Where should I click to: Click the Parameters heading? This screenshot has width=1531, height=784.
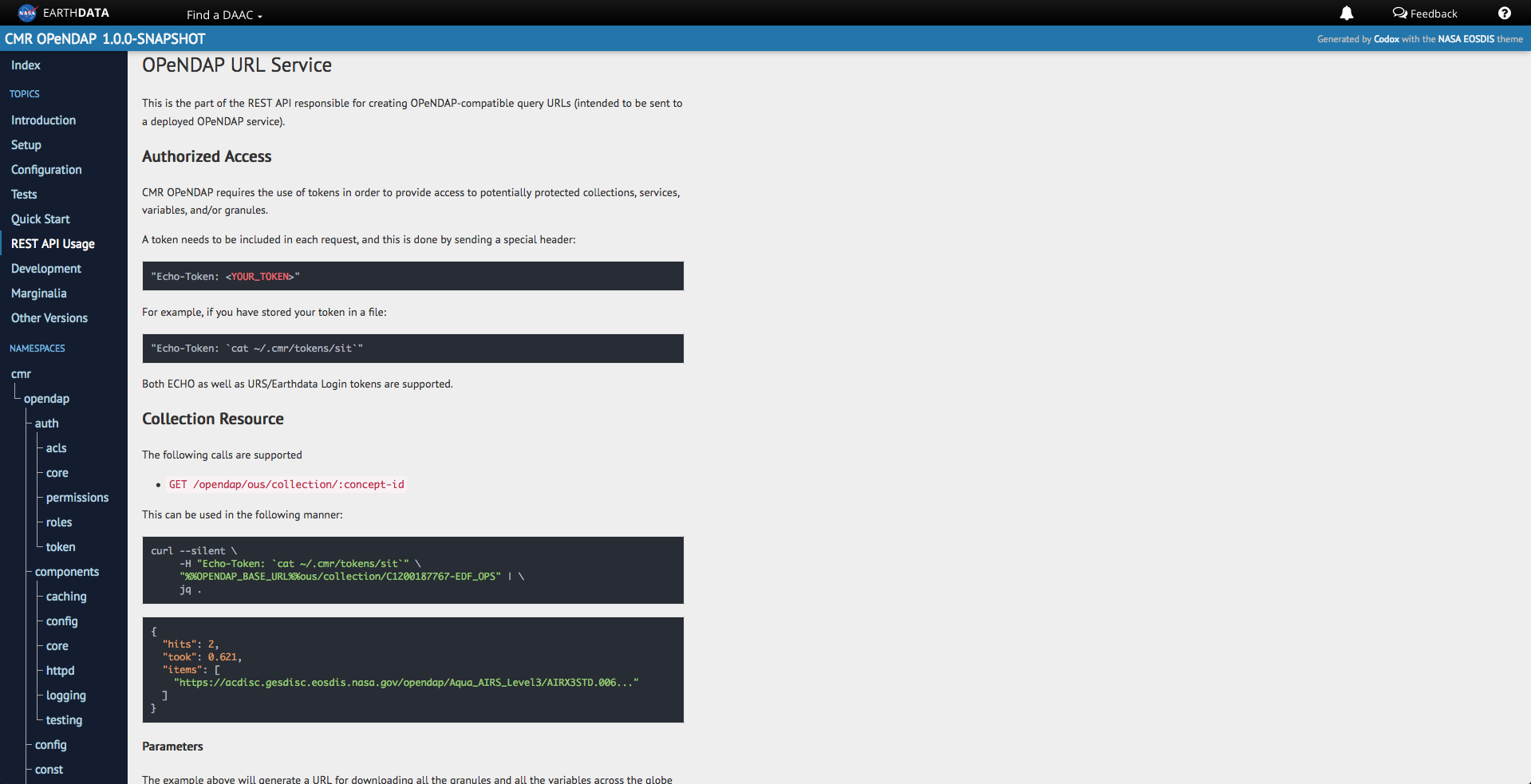172,747
